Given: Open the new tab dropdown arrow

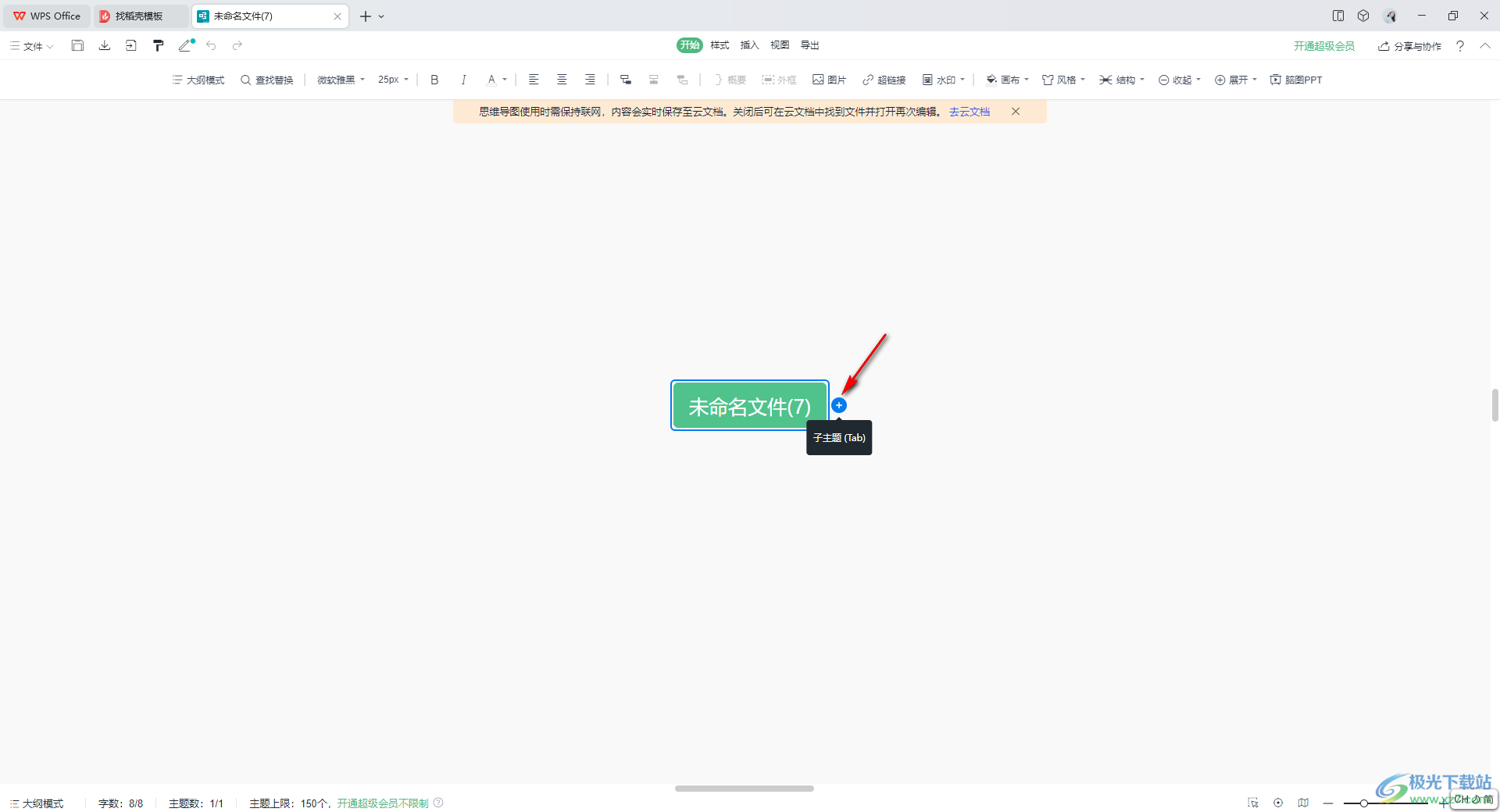Looking at the screenshot, I should pyautogui.click(x=381, y=16).
